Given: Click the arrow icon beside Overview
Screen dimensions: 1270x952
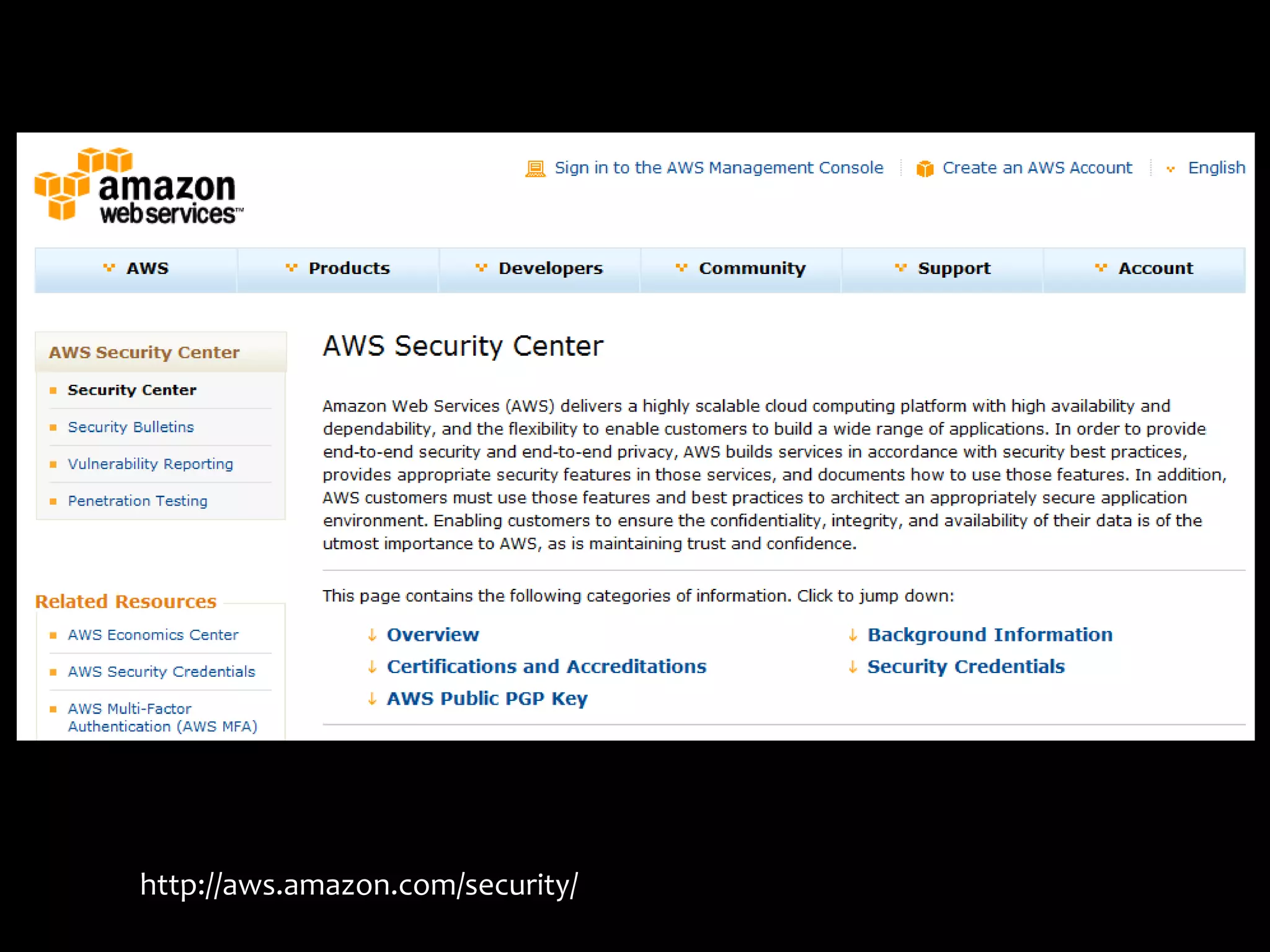Looking at the screenshot, I should pyautogui.click(x=372, y=635).
